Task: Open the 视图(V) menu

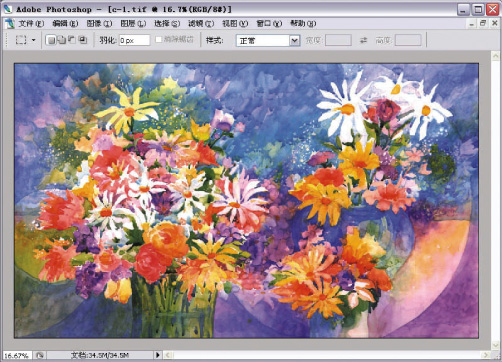Action: coord(235,23)
